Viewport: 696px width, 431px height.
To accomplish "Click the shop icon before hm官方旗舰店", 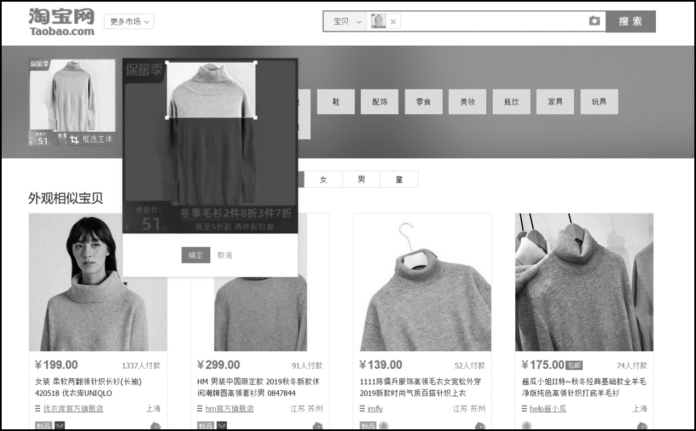I will coord(198,408).
